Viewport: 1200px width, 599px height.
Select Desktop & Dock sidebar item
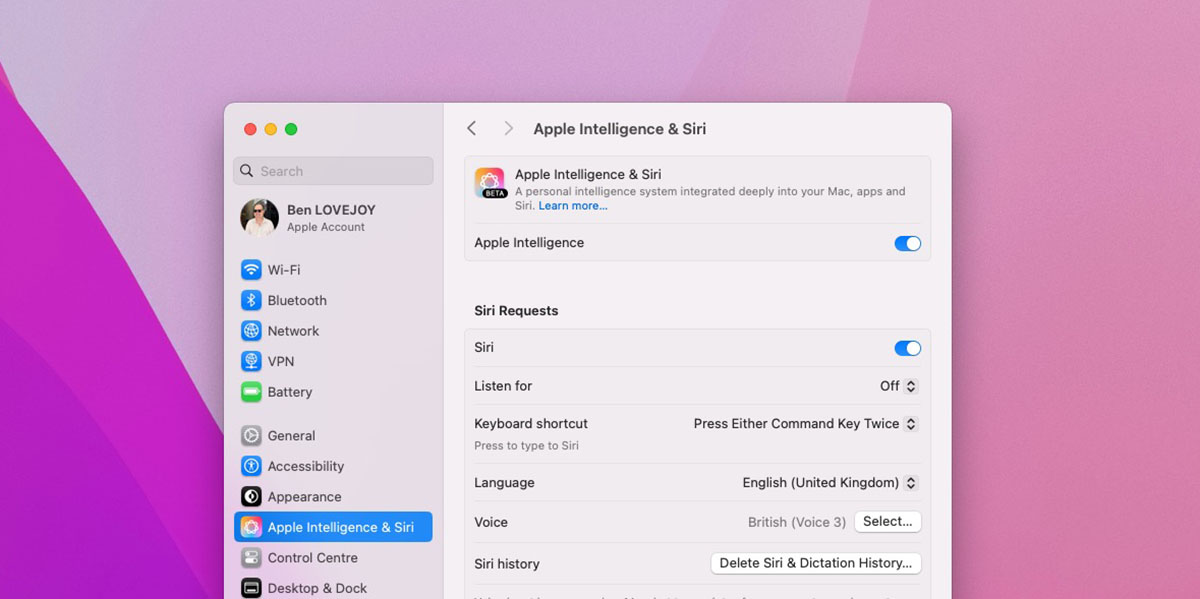[x=317, y=588]
